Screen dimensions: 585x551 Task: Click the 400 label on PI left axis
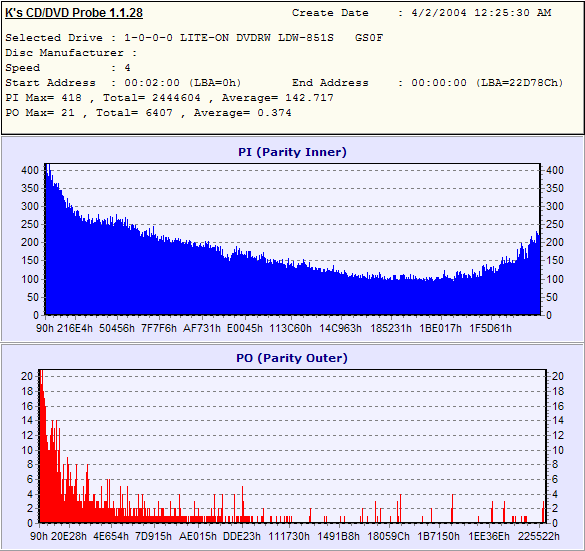(x=30, y=170)
